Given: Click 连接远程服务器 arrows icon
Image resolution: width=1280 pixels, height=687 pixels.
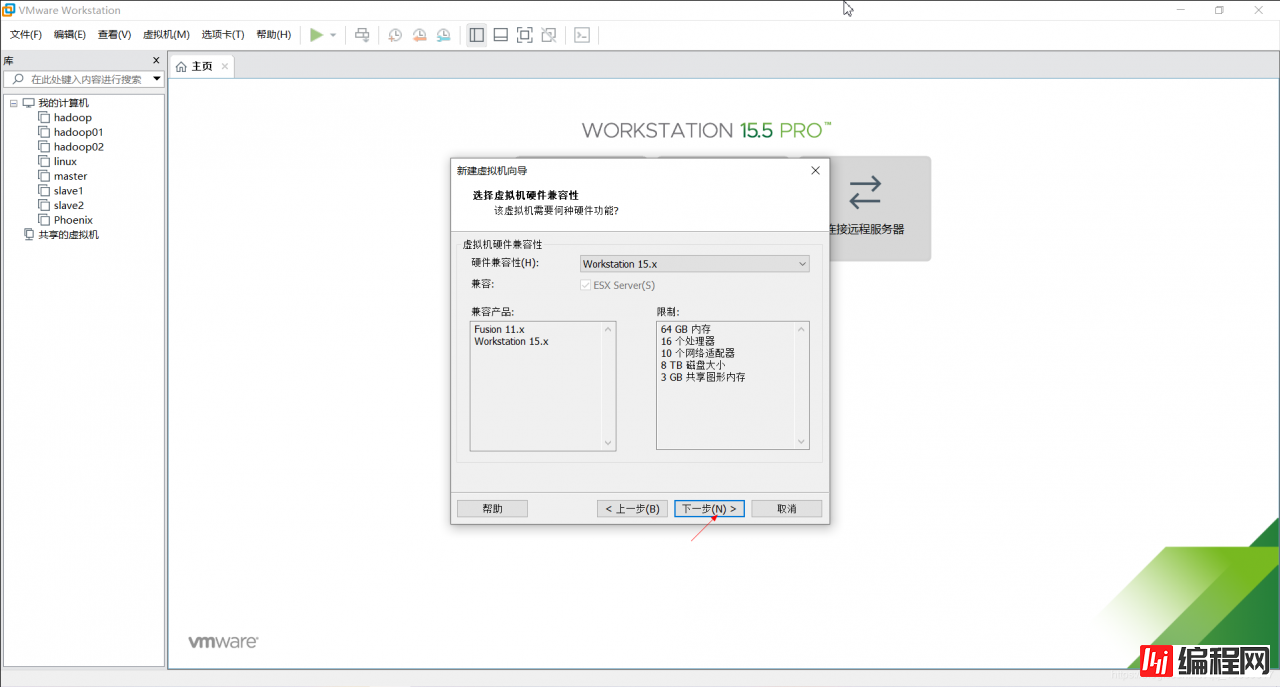Looking at the screenshot, I should point(865,192).
